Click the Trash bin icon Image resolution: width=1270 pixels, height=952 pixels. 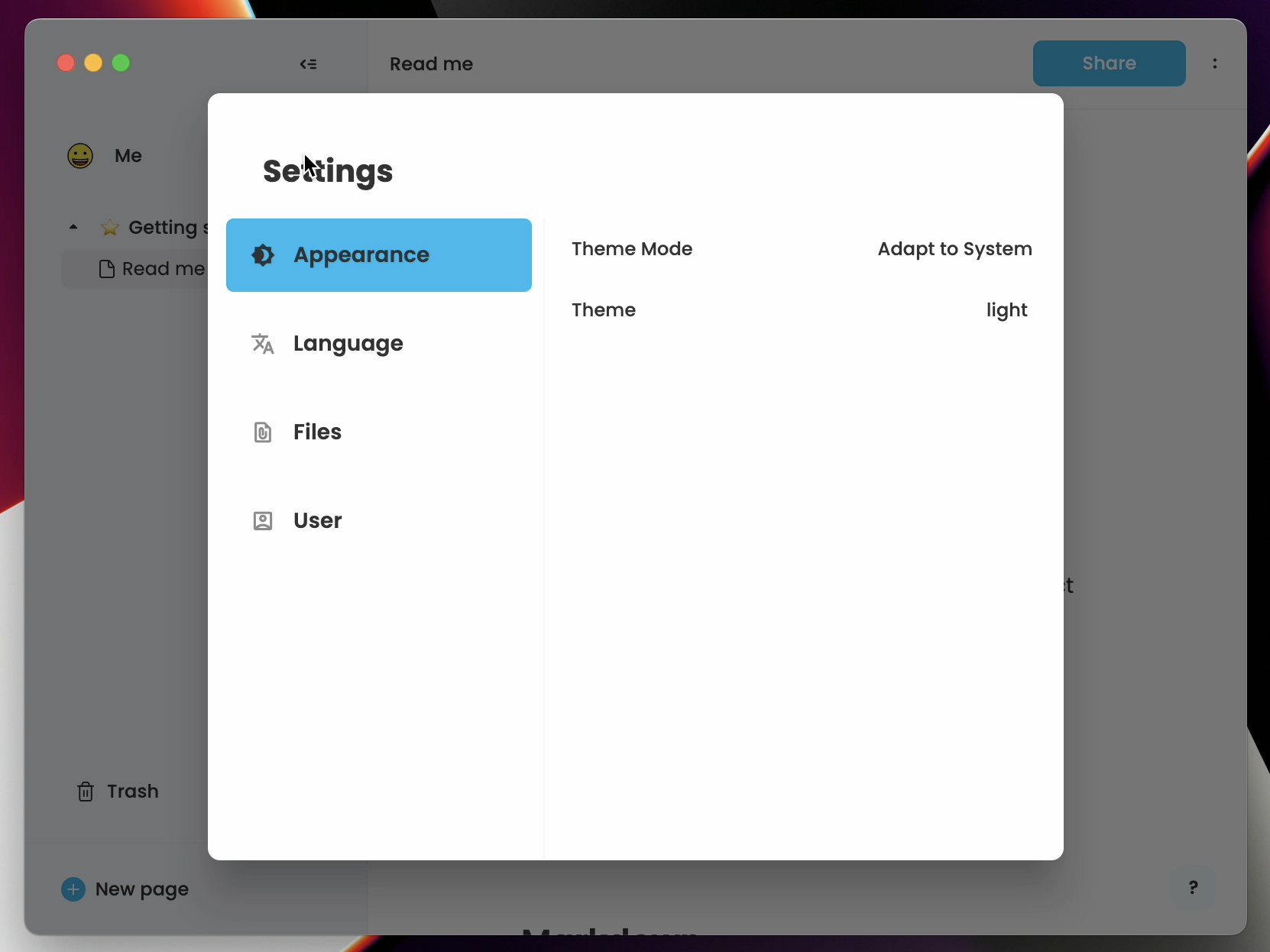86,792
